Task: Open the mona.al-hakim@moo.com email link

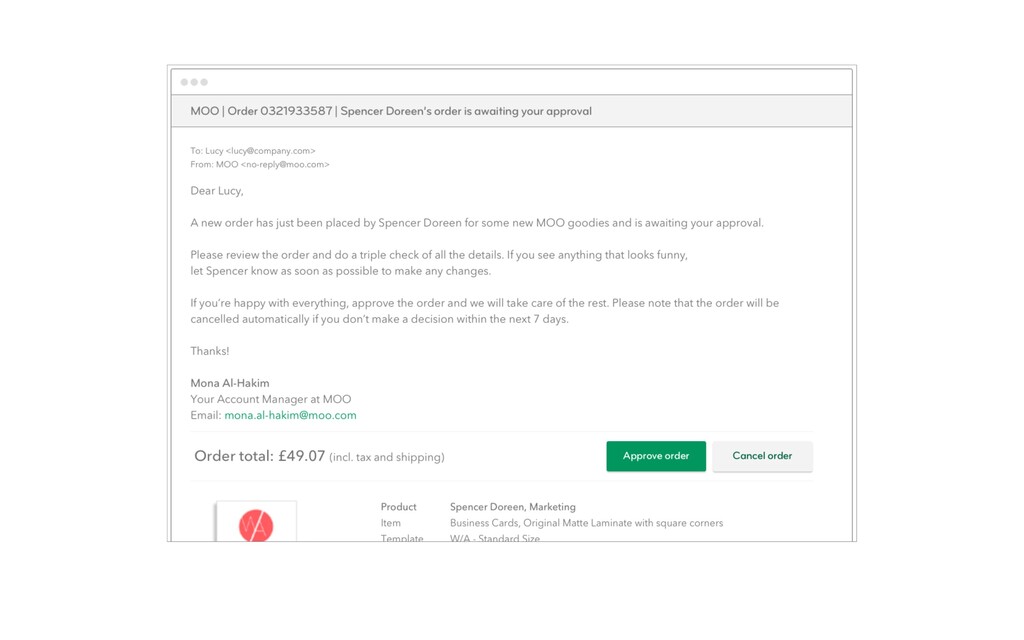Action: pyautogui.click(x=291, y=415)
